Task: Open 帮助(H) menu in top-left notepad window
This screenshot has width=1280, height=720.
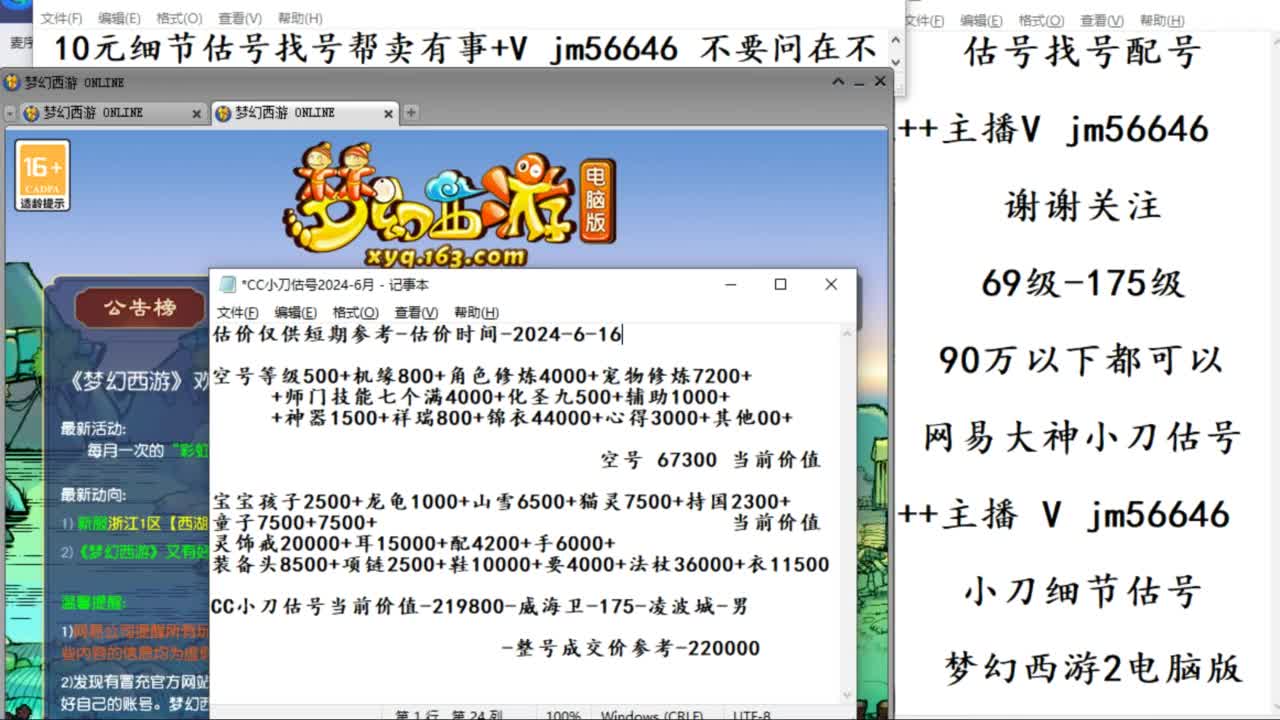Action: point(300,18)
